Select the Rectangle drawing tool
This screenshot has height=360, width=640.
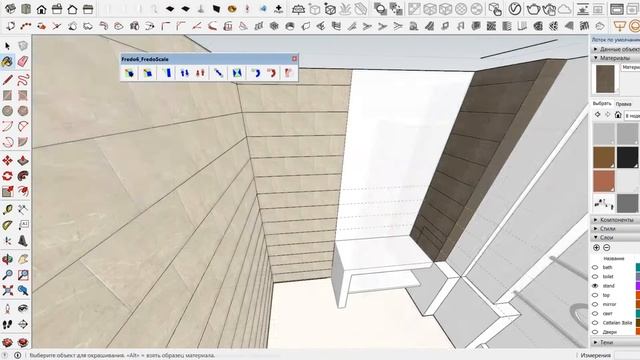tap(7, 95)
